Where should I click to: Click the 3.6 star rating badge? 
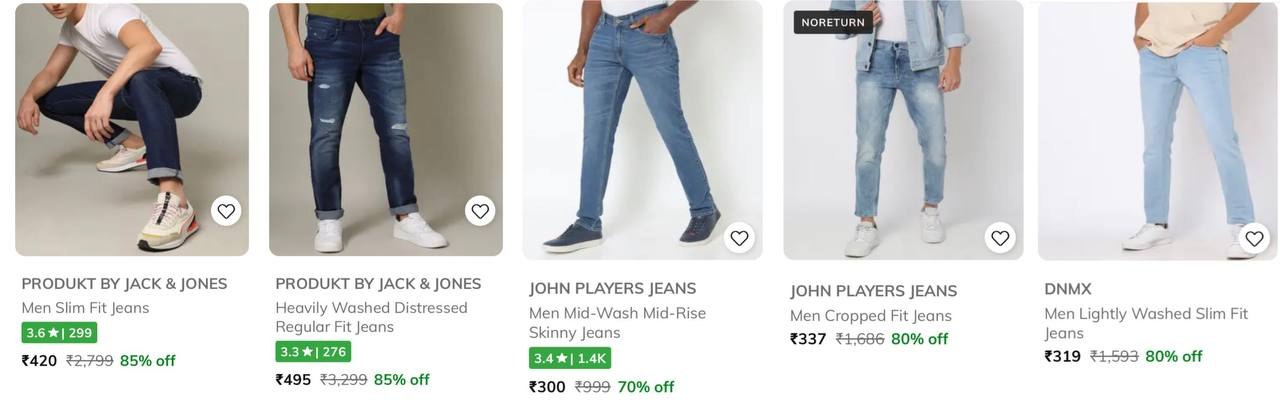(59, 333)
